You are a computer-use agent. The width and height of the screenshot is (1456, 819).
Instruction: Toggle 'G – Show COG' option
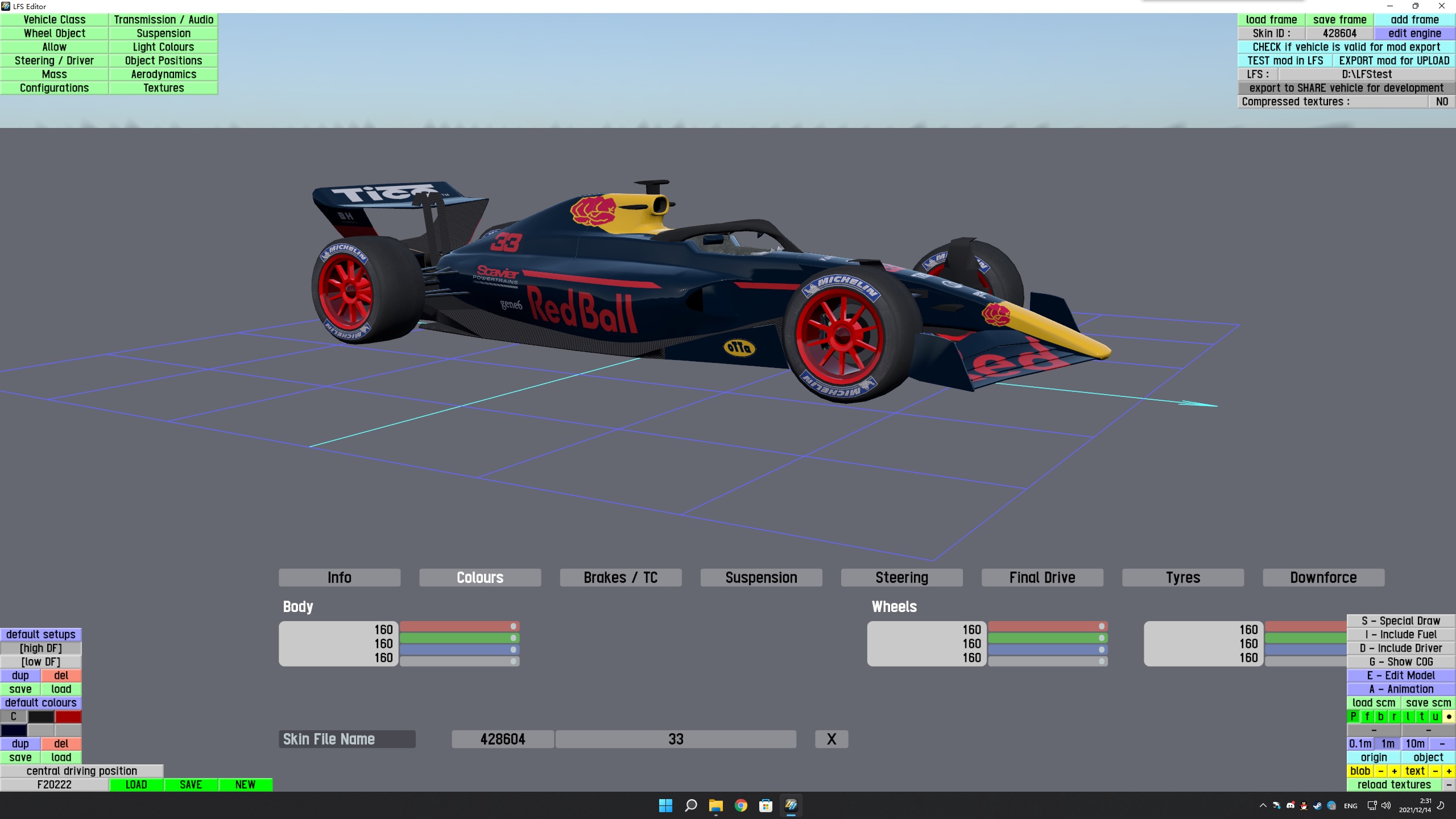1400,662
